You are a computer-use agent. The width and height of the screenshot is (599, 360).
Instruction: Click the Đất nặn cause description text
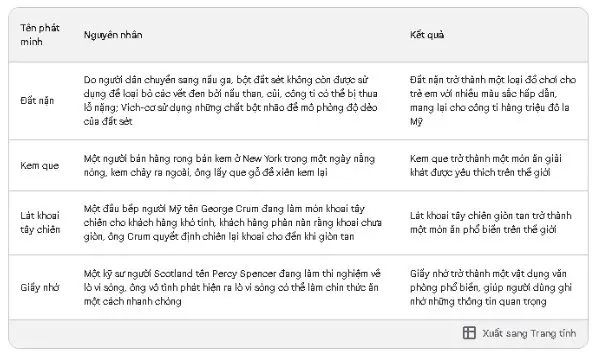(x=231, y=101)
